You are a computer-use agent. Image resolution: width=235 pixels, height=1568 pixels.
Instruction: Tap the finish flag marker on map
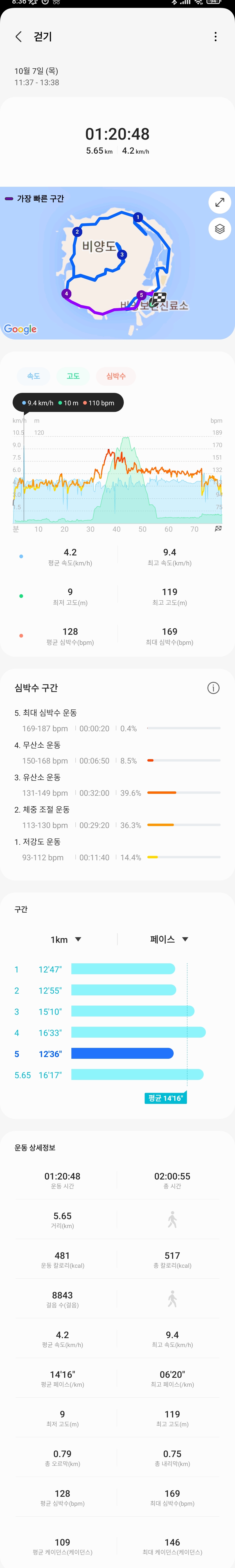pos(159,298)
